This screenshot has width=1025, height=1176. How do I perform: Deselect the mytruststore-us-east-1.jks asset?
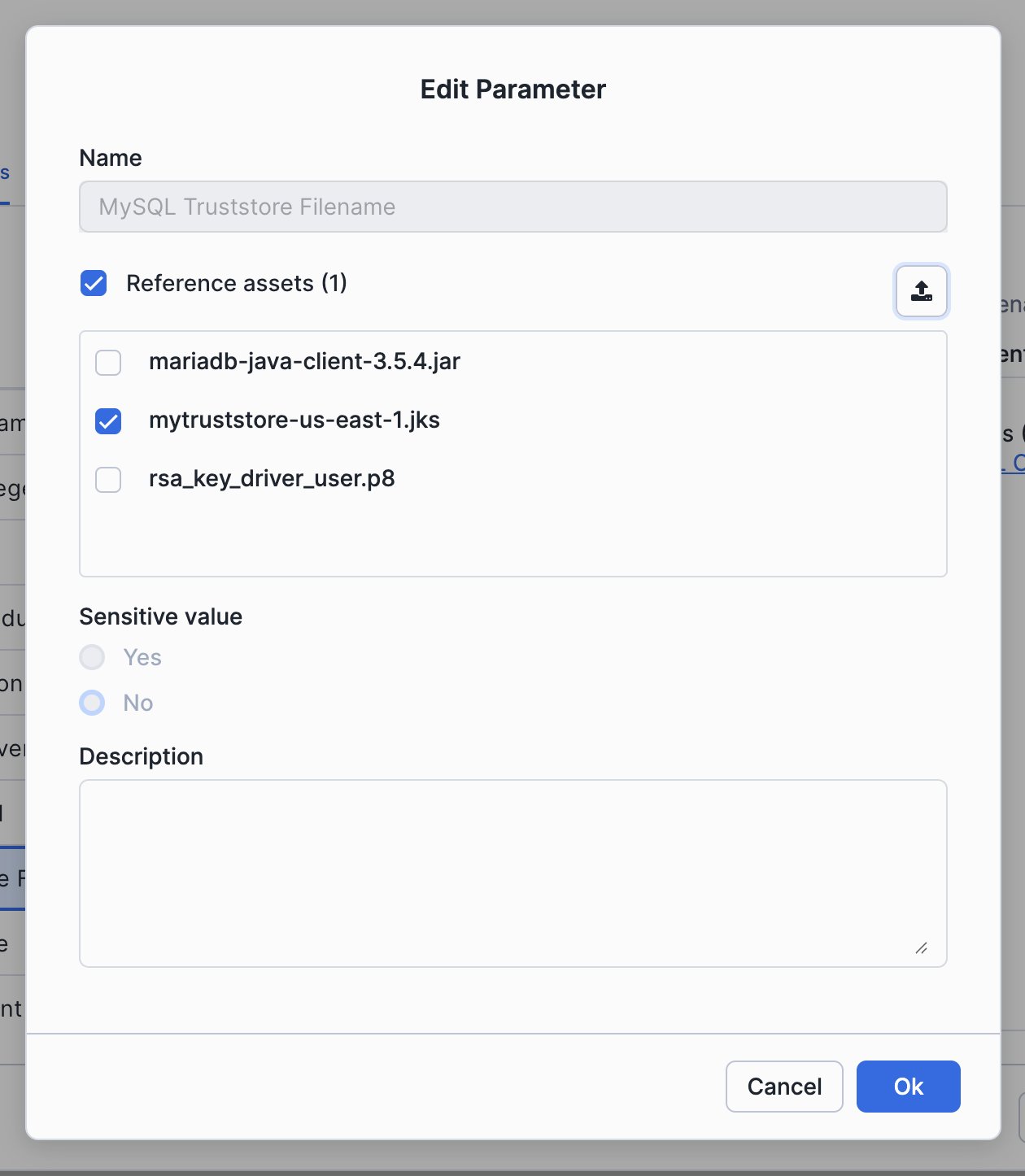point(107,421)
